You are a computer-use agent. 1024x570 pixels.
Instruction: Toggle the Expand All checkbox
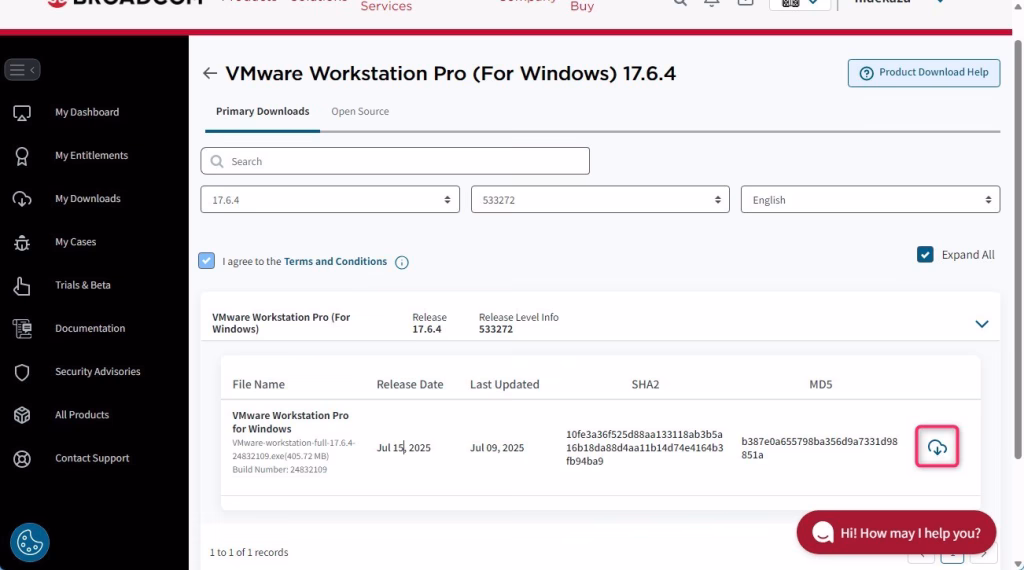(925, 255)
